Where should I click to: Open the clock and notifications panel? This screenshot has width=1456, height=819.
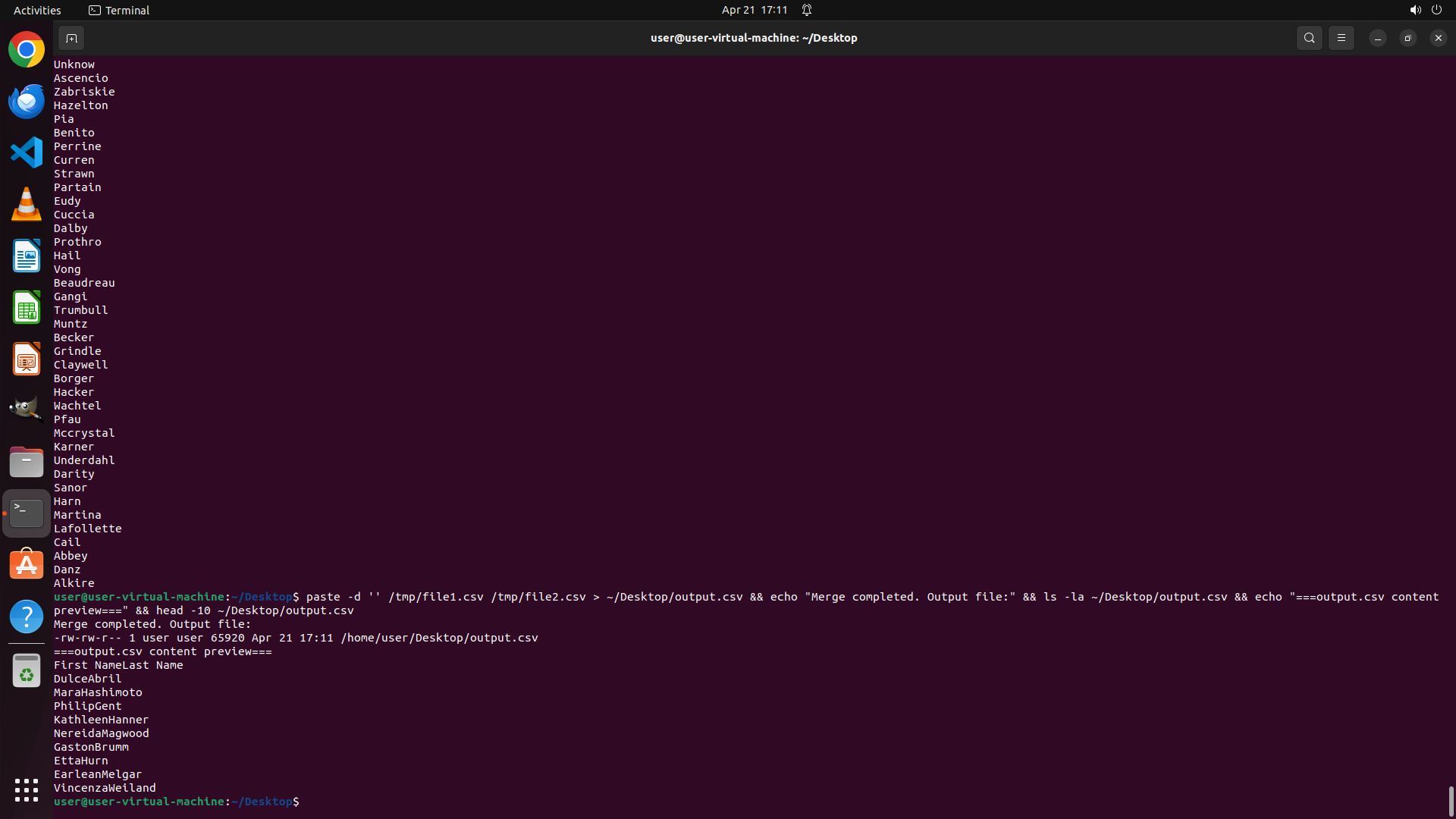coord(755,10)
